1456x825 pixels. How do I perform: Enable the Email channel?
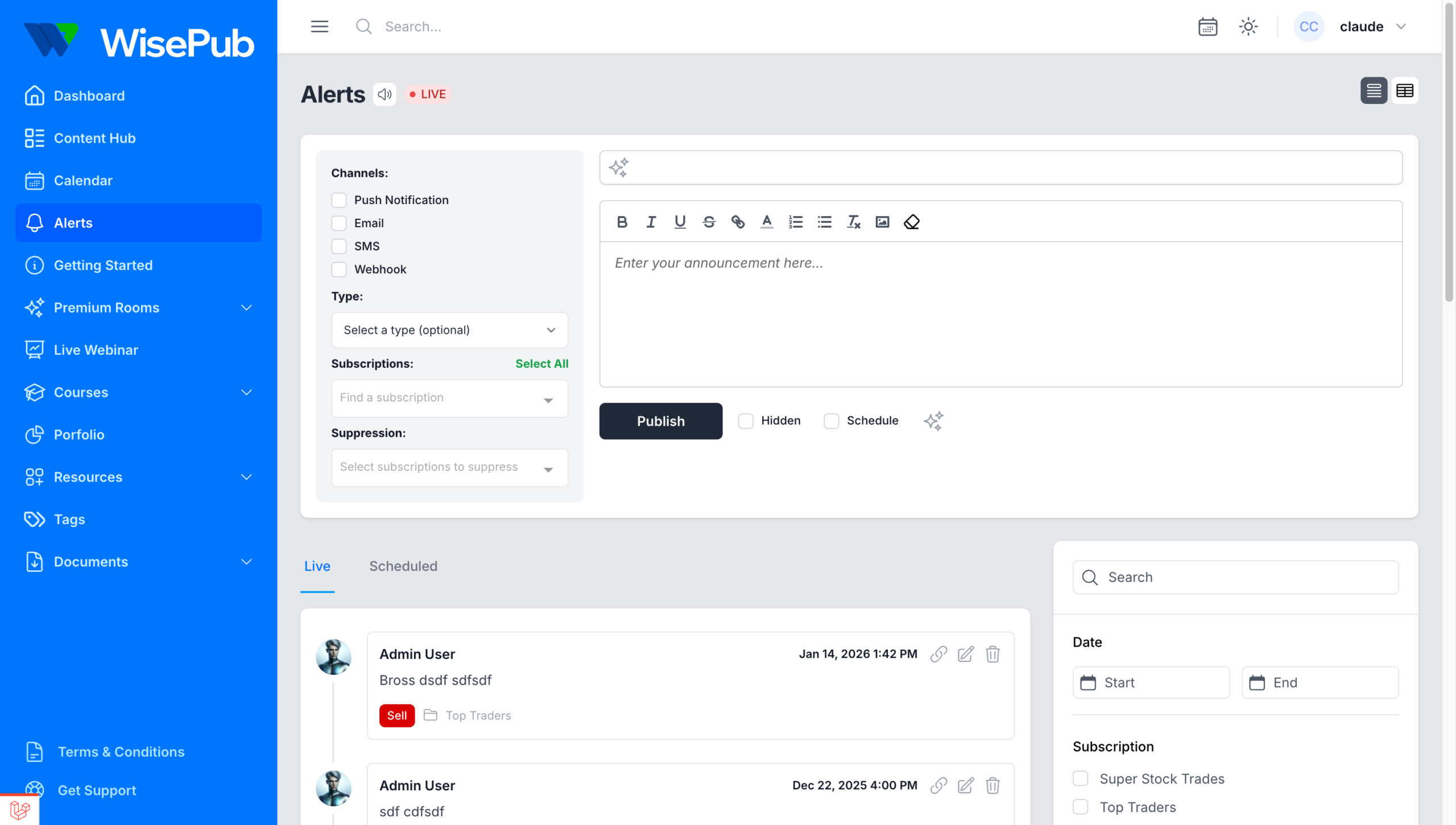point(339,223)
